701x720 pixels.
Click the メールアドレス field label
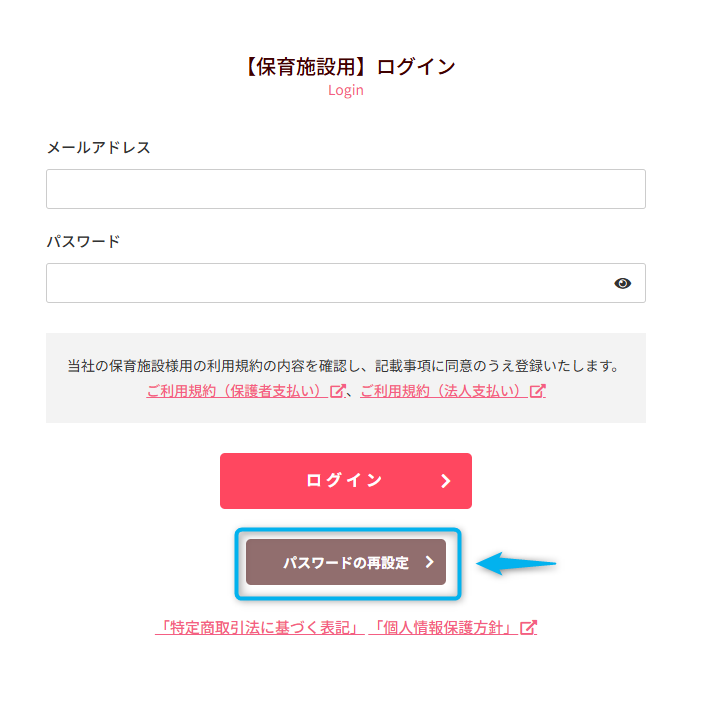(98, 148)
